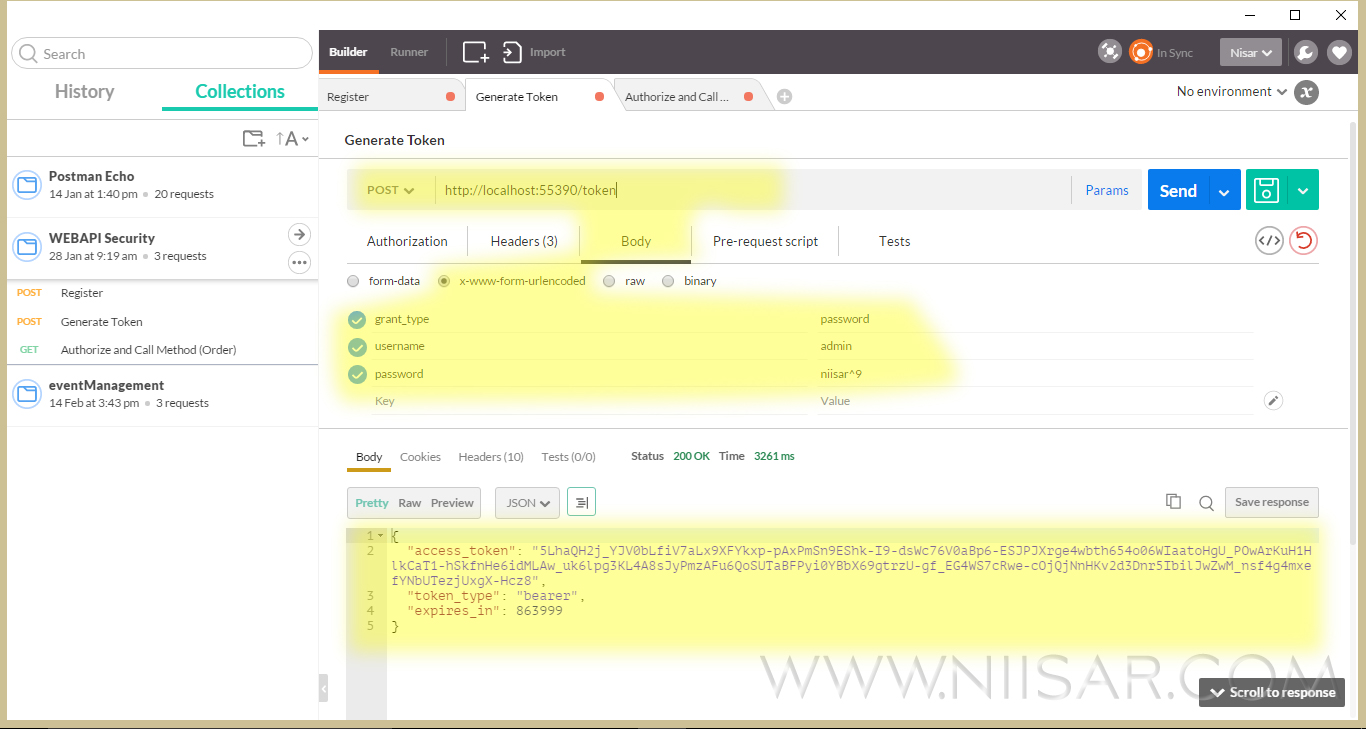Click the Generate code snippet icon
Image resolution: width=1366 pixels, height=729 pixels.
click(x=1270, y=241)
